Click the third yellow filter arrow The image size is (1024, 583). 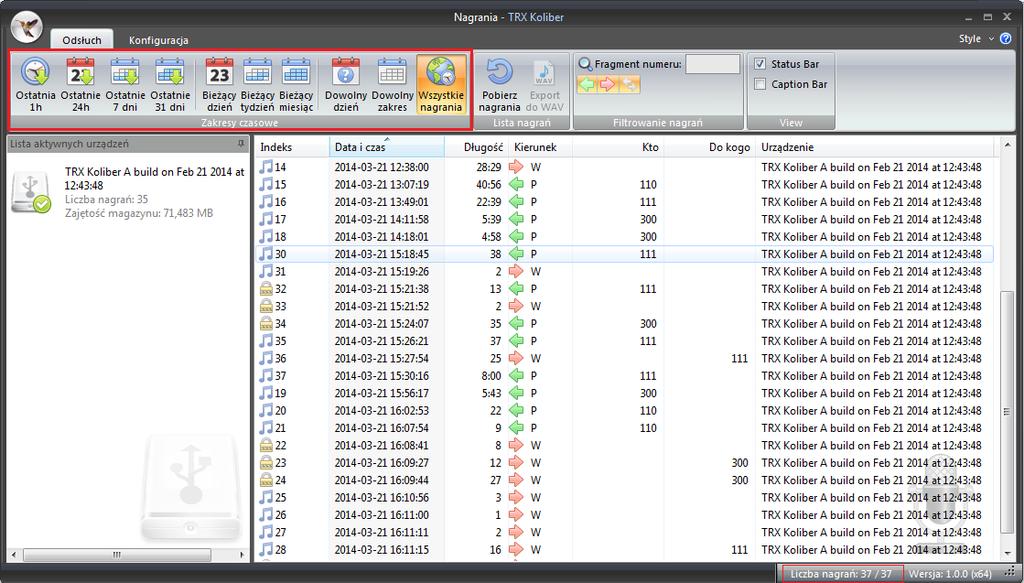click(630, 84)
